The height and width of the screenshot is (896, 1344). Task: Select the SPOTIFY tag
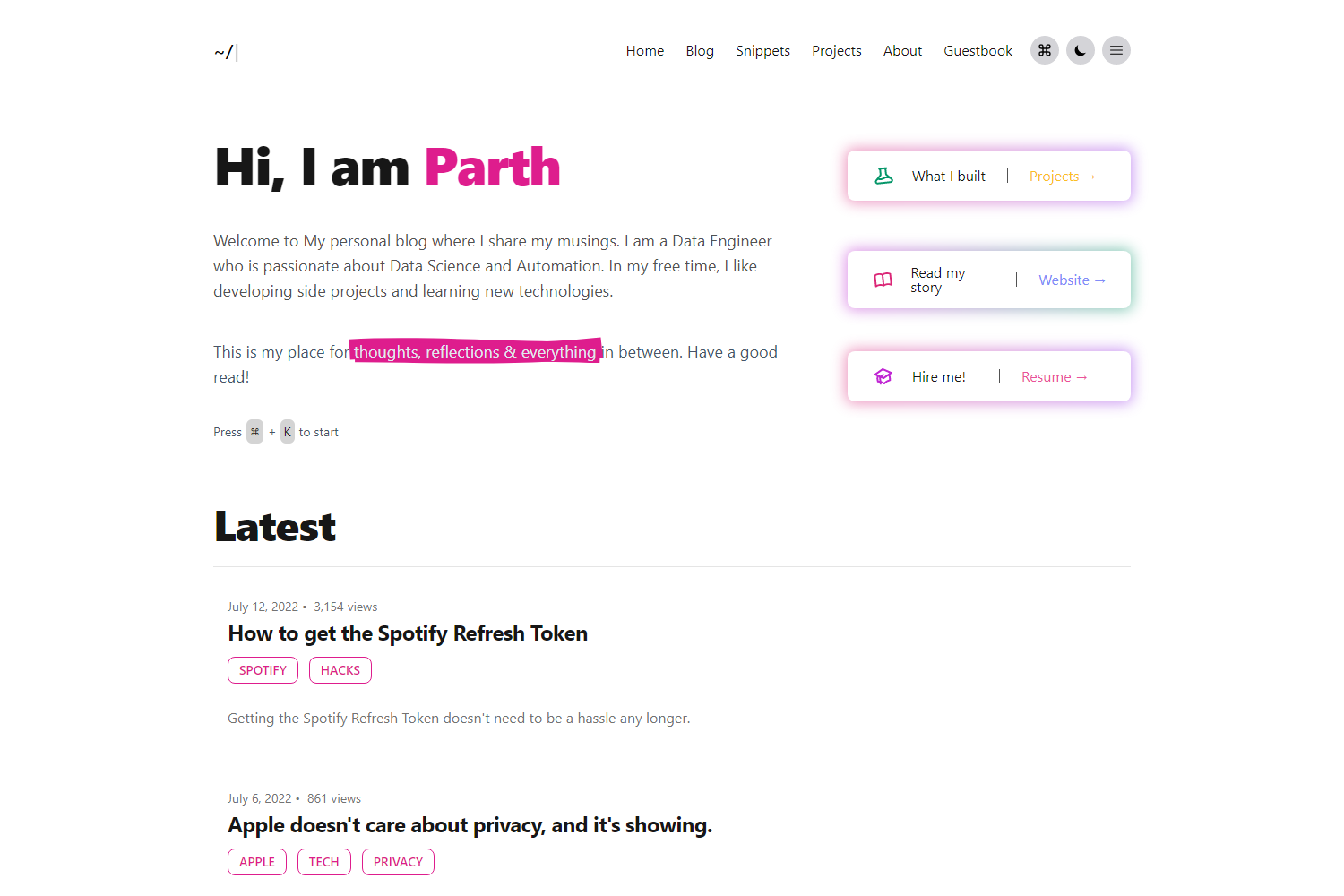(263, 669)
